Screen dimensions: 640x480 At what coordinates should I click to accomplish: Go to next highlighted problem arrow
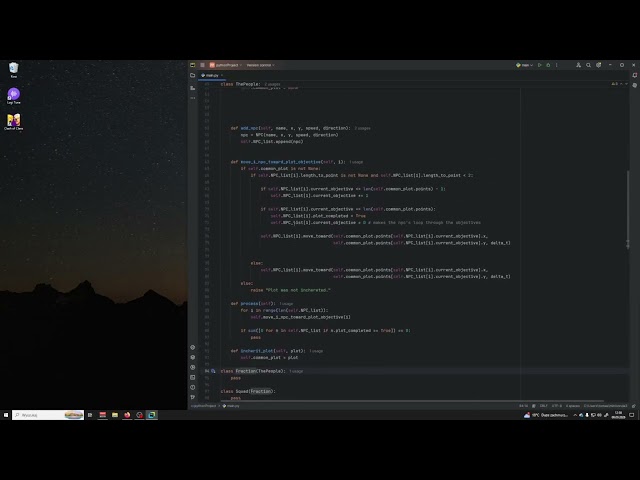point(627,84)
